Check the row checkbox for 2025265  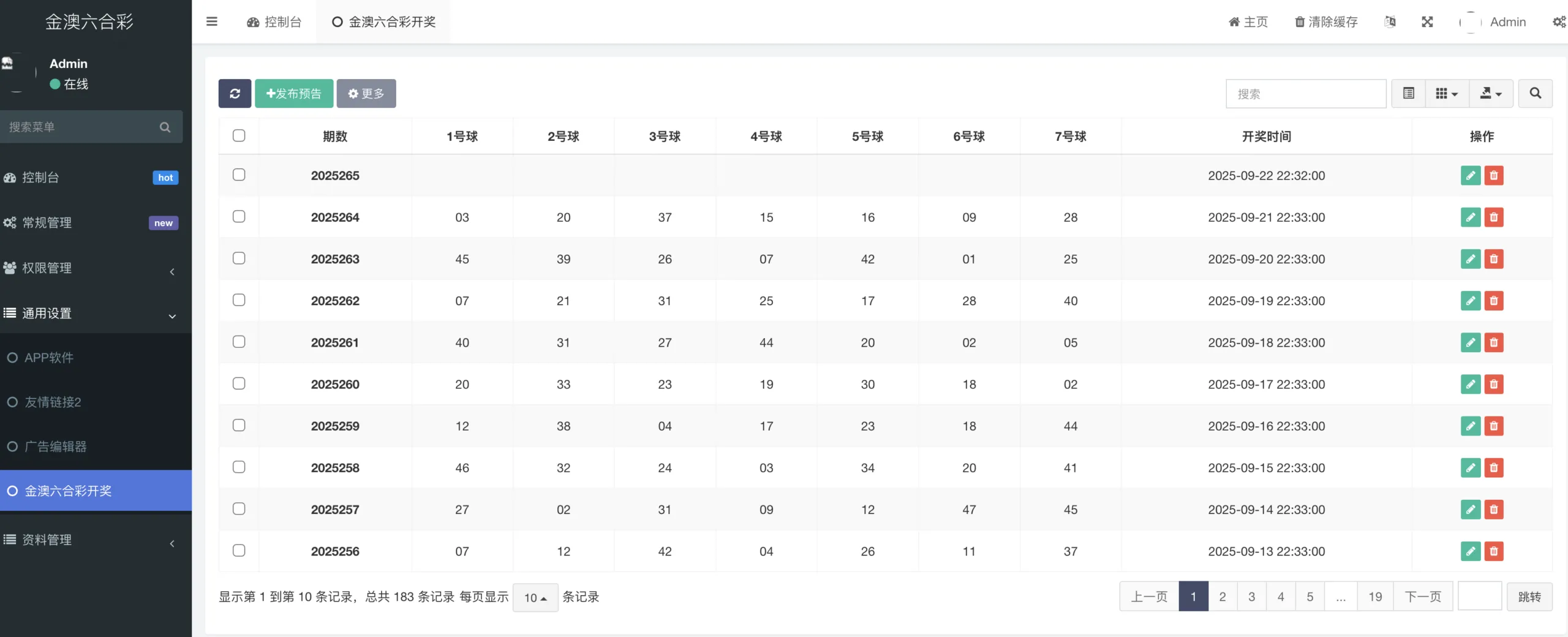pos(239,175)
